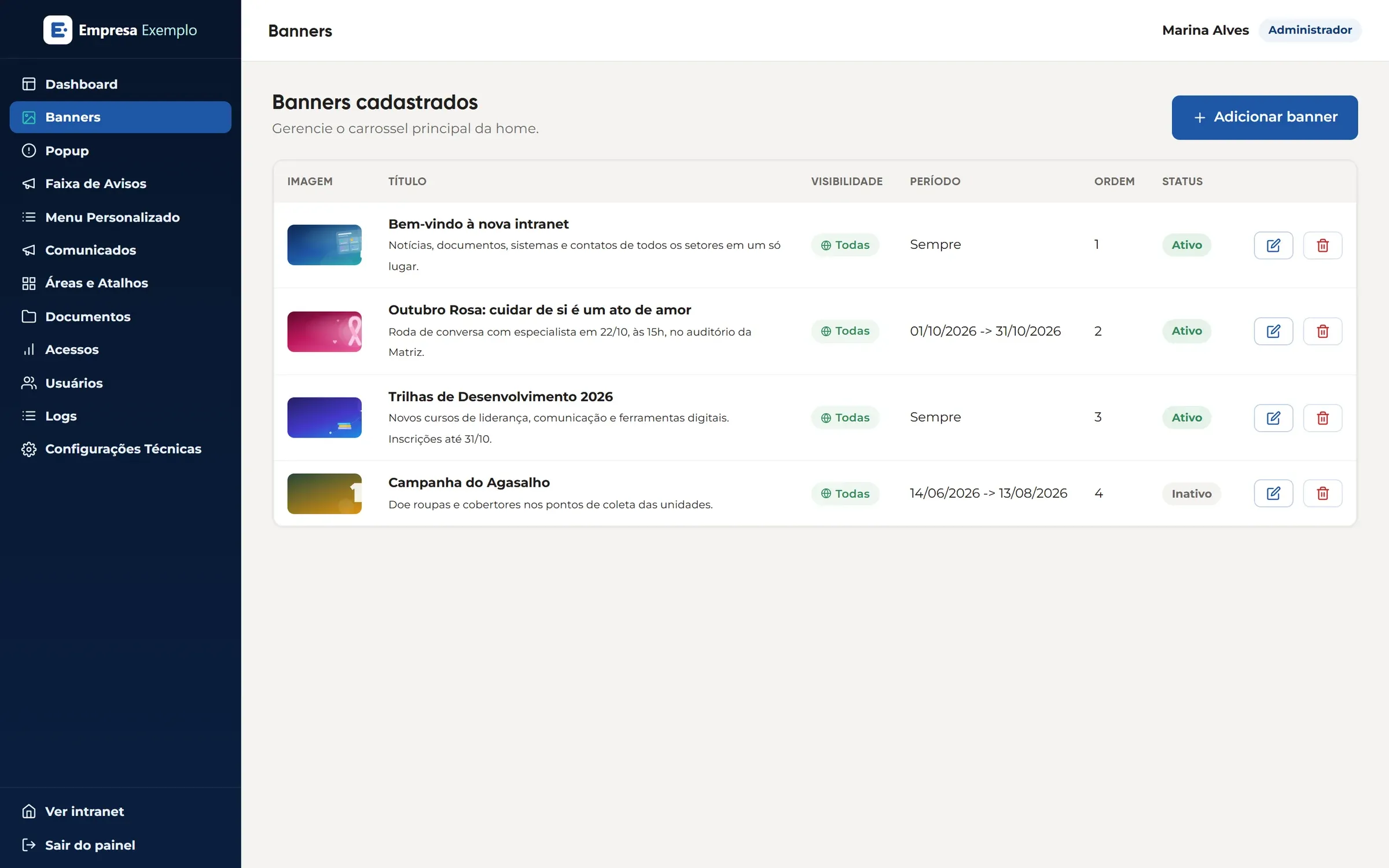Image resolution: width=1389 pixels, height=868 pixels.
Task: Click the Administrador role badge
Action: tap(1310, 30)
